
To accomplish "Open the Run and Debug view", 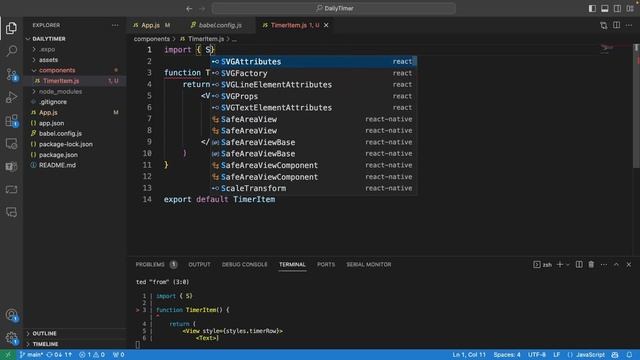I will click(11, 97).
